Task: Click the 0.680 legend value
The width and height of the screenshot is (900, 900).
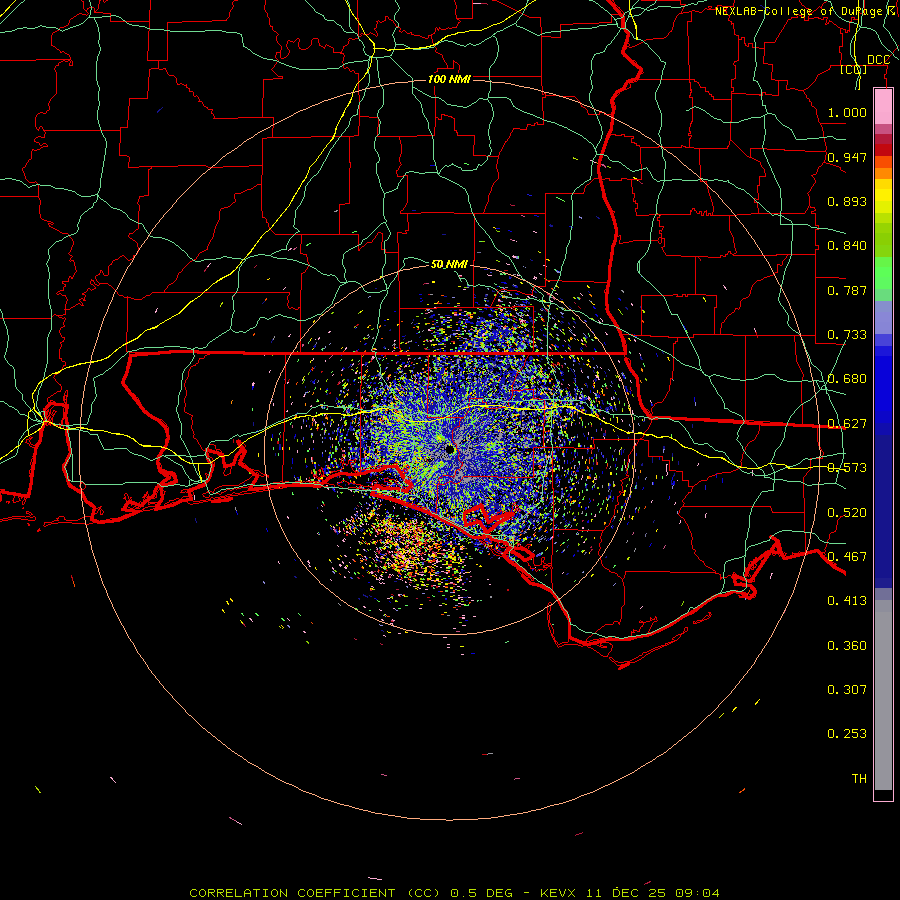Action: [847, 378]
